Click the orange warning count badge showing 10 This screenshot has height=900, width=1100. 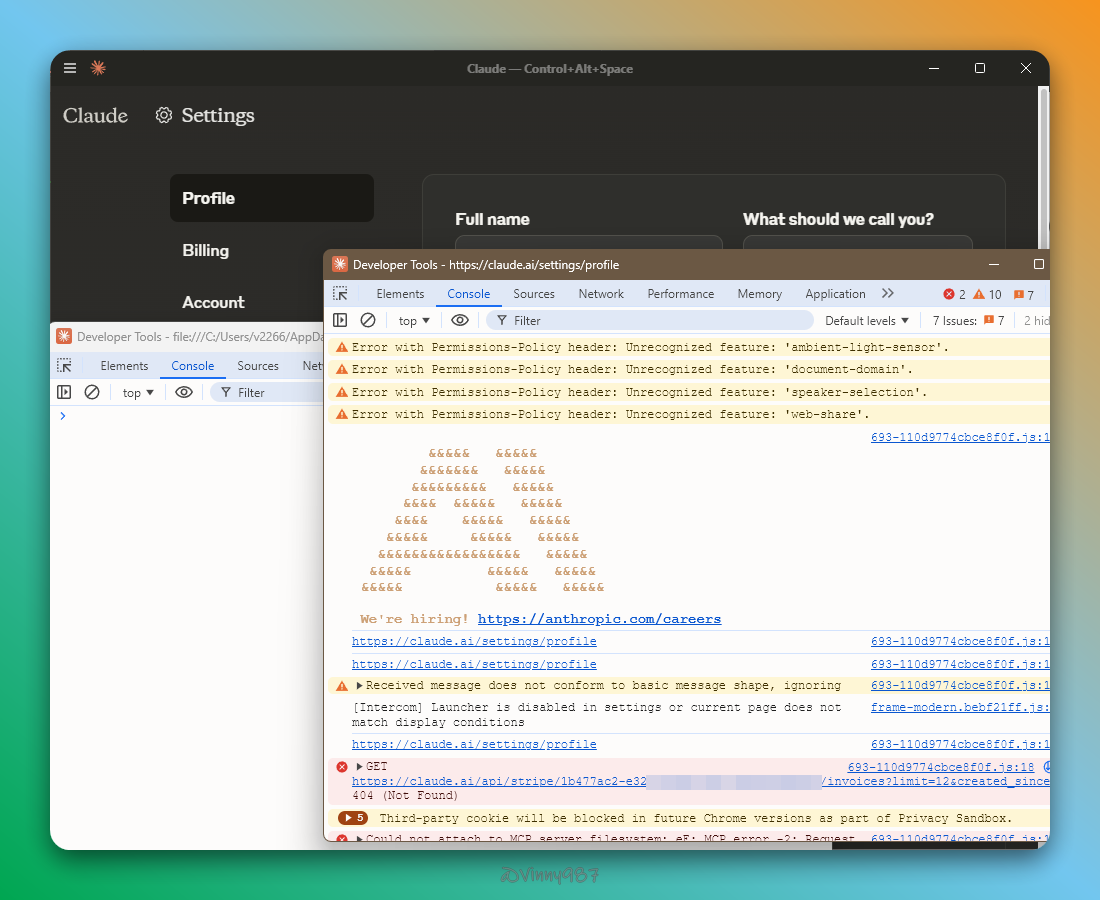click(x=988, y=294)
